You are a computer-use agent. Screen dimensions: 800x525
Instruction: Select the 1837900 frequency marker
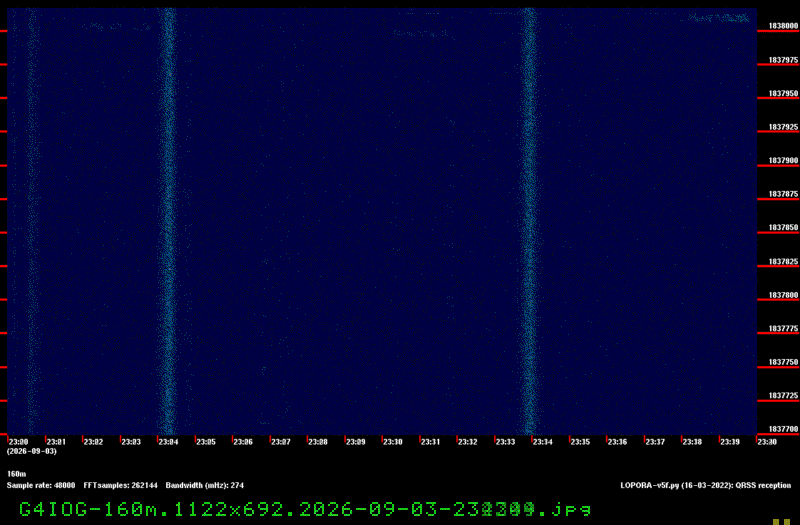tap(783, 160)
